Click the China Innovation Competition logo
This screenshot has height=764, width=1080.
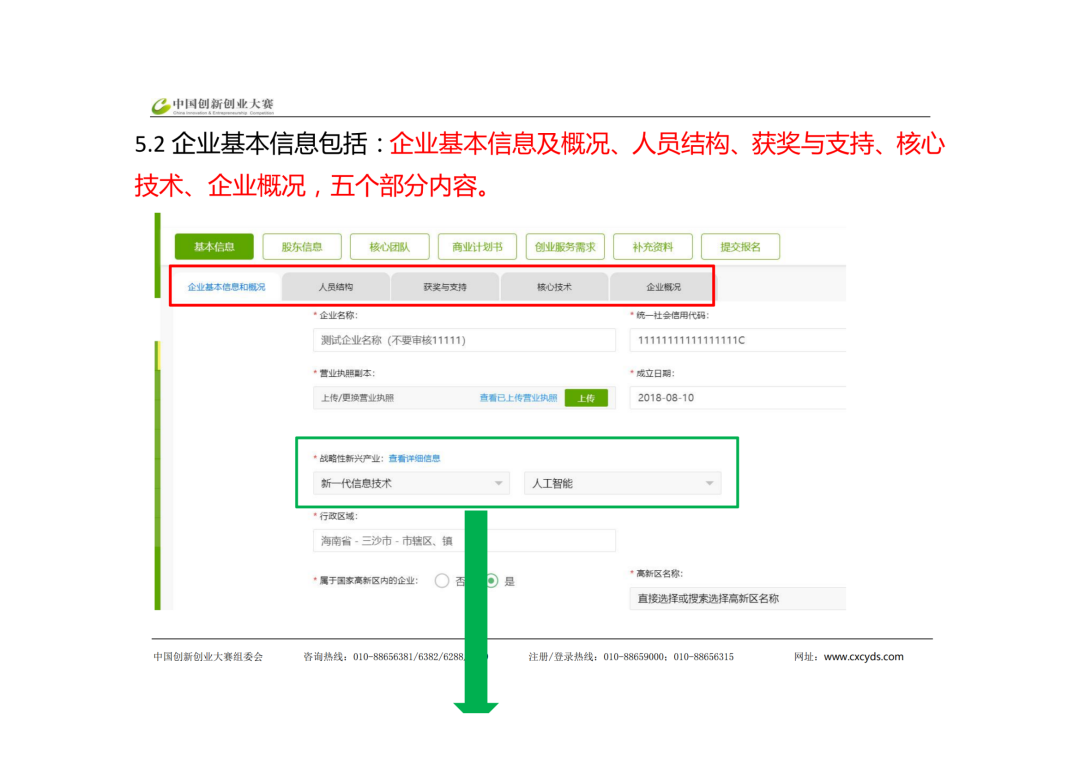[212, 105]
